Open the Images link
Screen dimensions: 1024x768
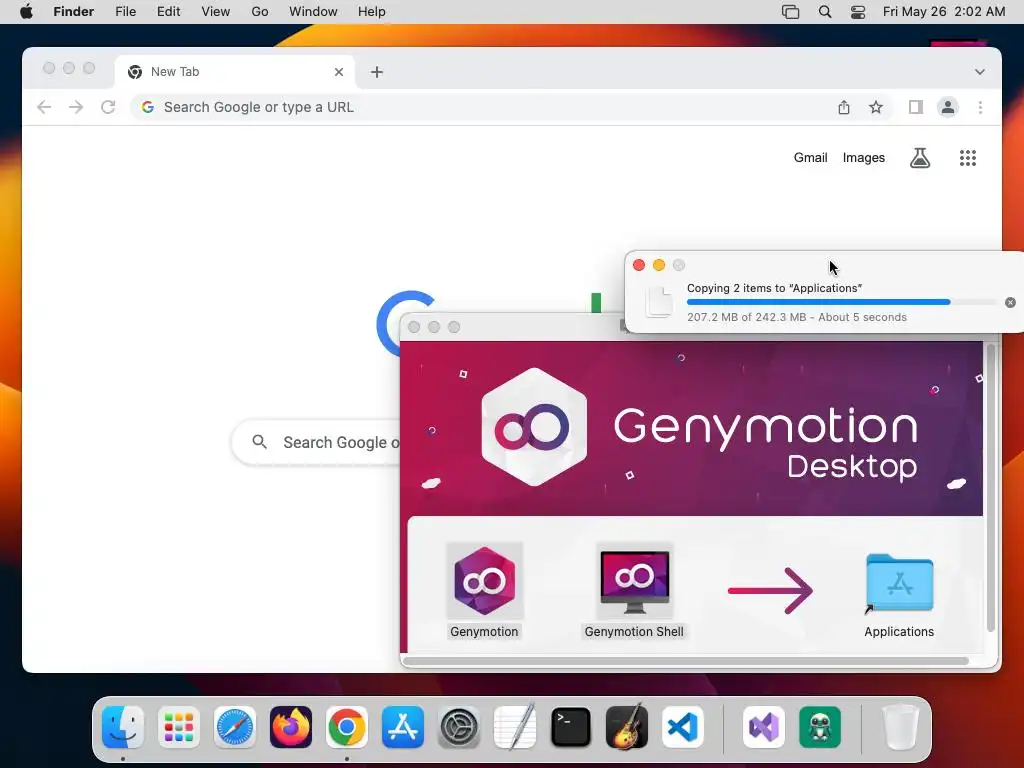coord(863,157)
